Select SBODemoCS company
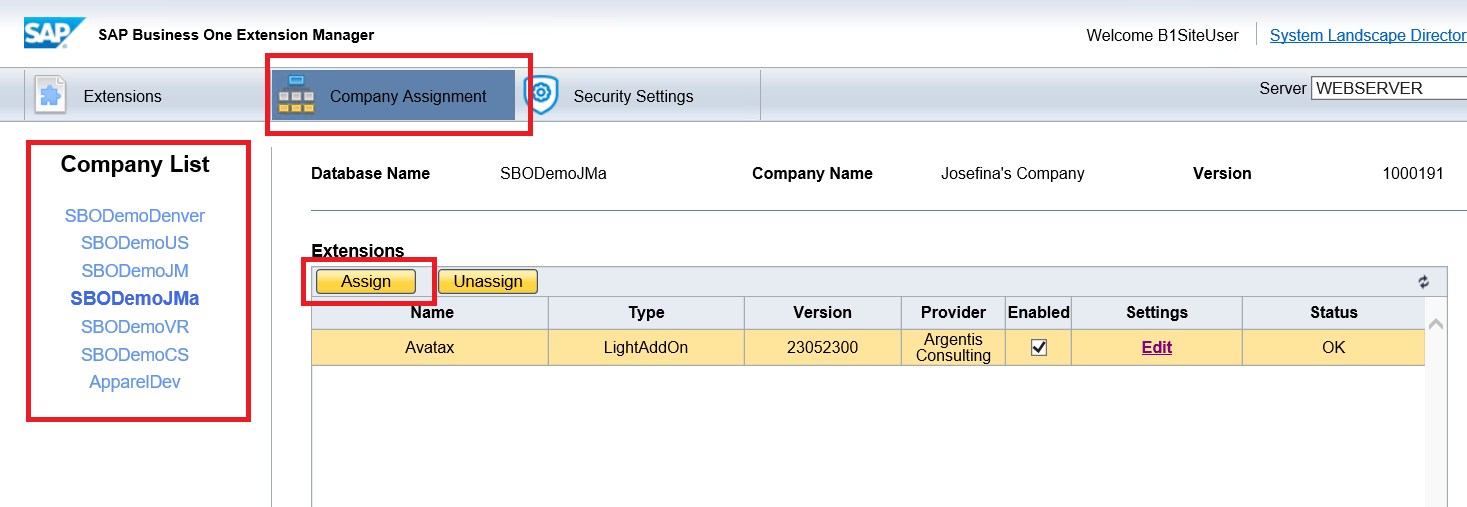The height and width of the screenshot is (507, 1467). (135, 354)
